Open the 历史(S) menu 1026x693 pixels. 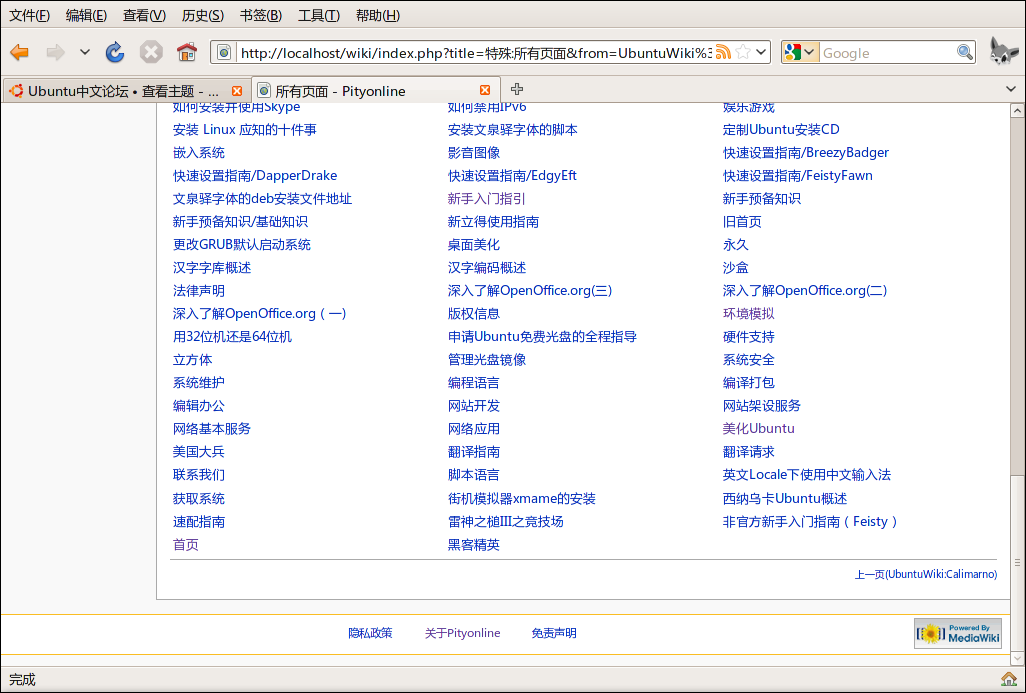pyautogui.click(x=203, y=16)
